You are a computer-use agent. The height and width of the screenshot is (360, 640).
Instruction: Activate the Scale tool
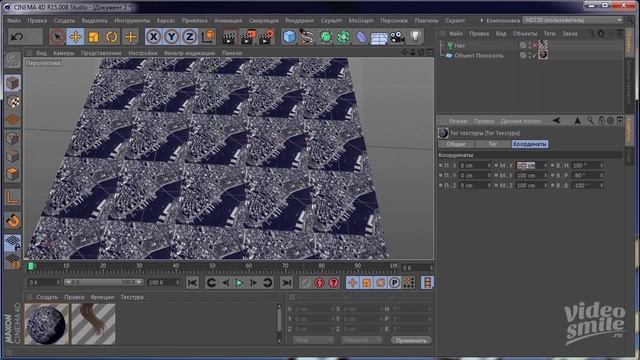click(93, 37)
